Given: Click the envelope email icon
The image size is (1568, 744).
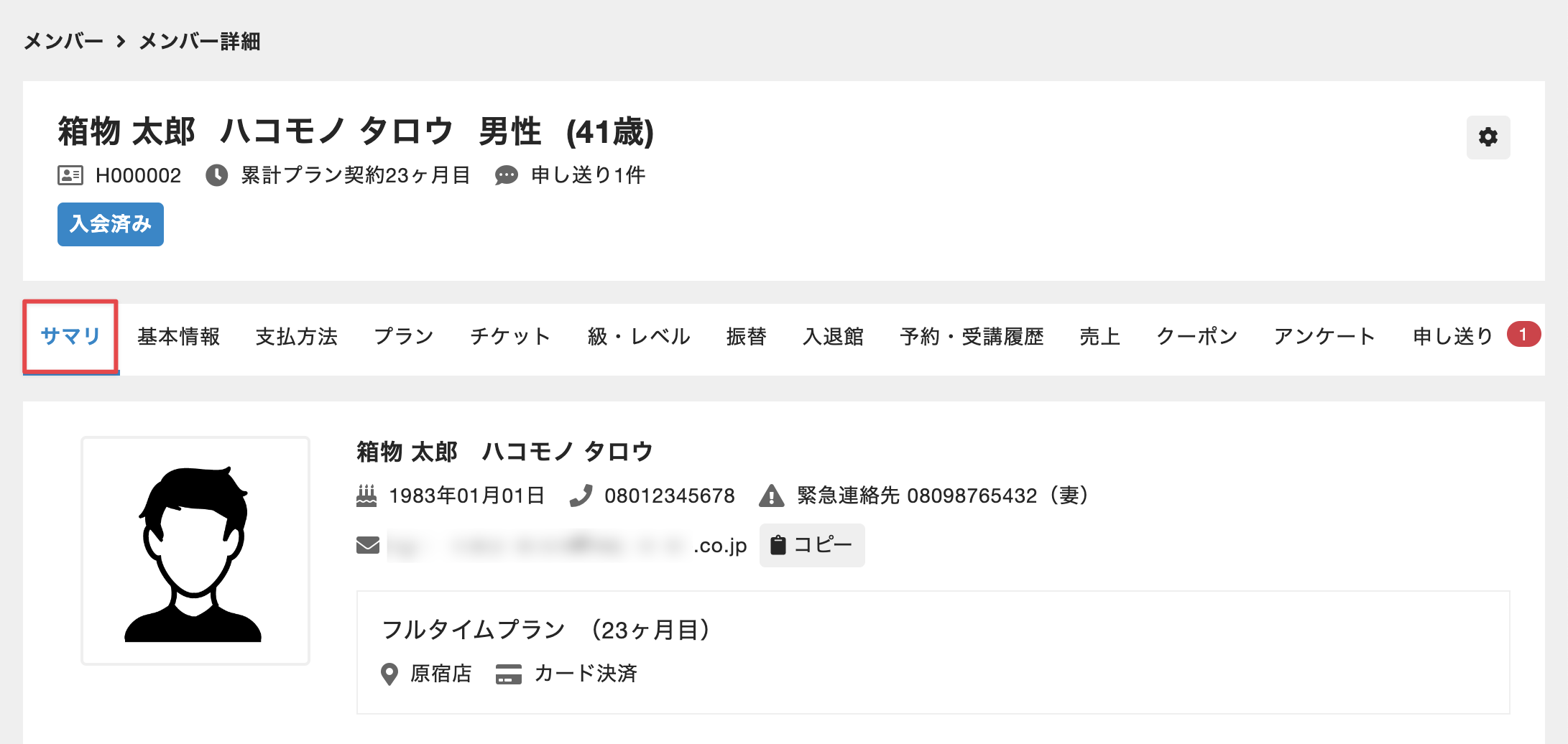Looking at the screenshot, I should 368,545.
